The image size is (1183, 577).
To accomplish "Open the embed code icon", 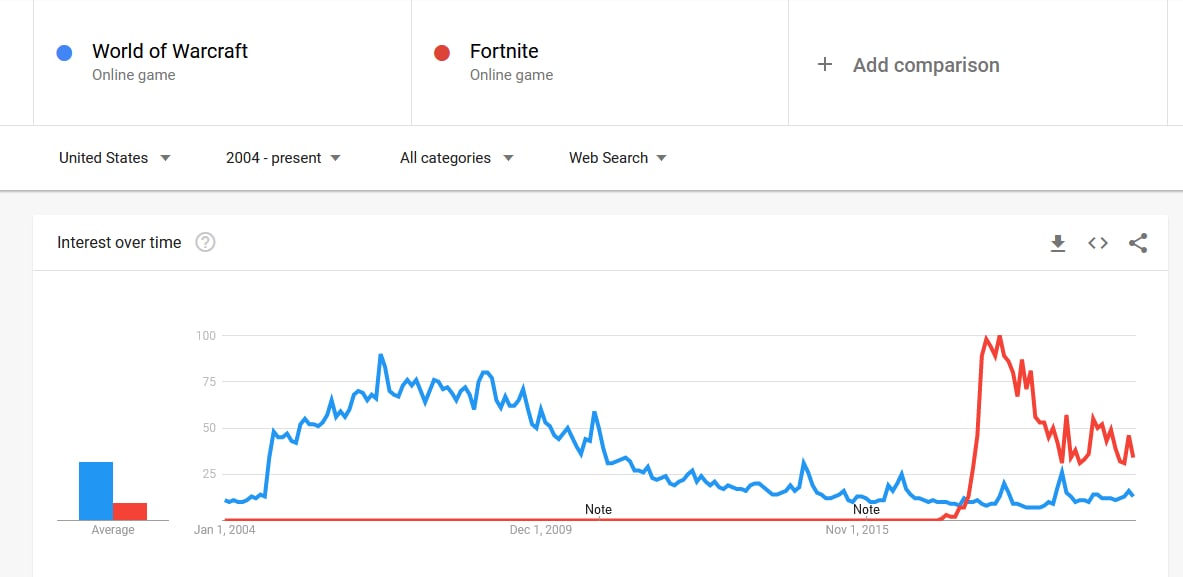I will [1098, 243].
